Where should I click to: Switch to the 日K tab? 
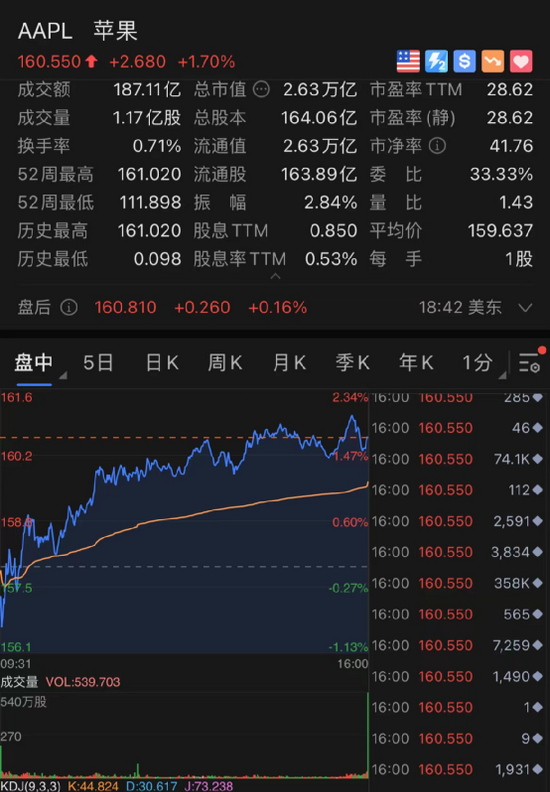pyautogui.click(x=162, y=363)
